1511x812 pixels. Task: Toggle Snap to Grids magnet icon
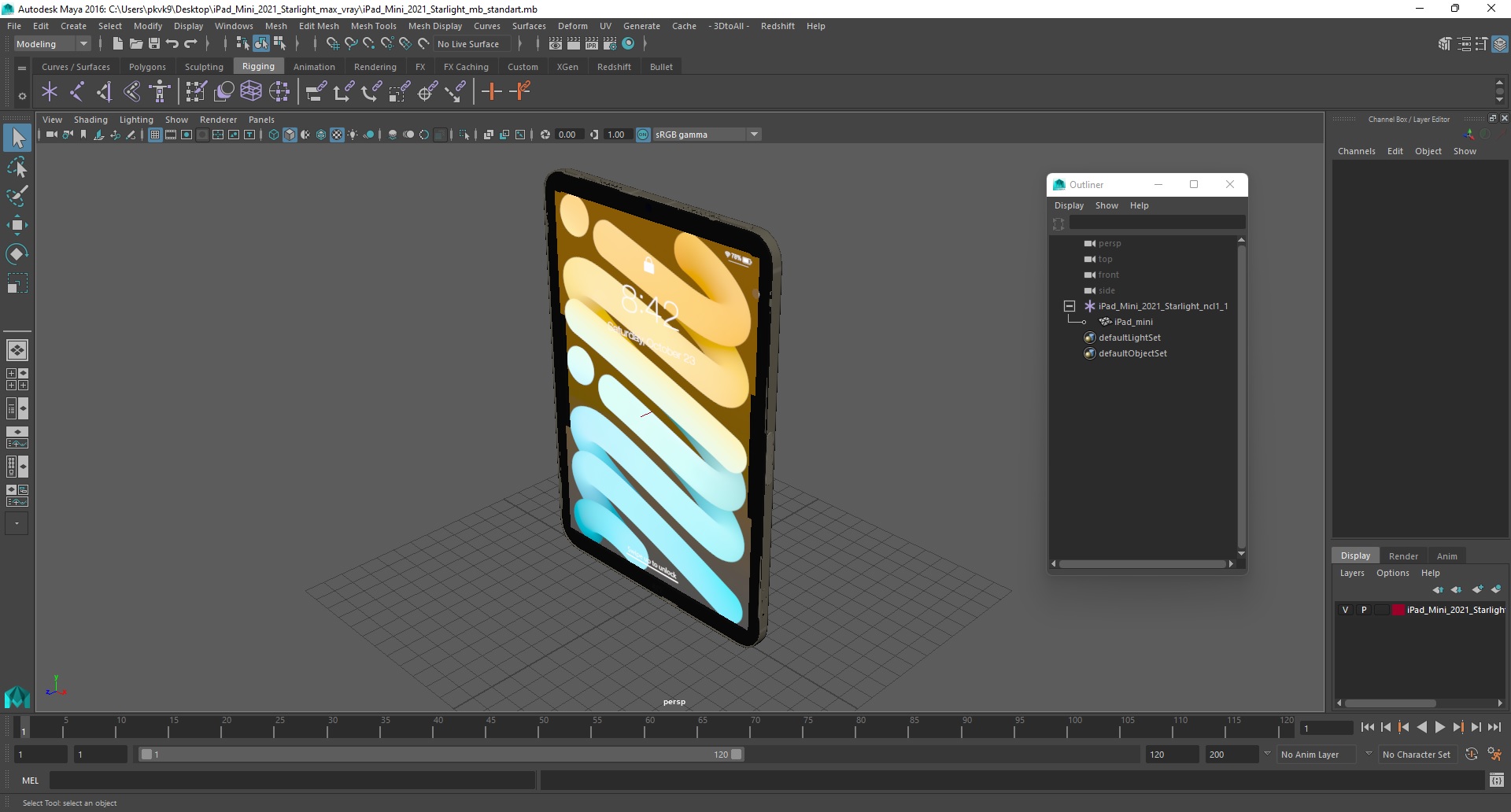pyautogui.click(x=332, y=44)
